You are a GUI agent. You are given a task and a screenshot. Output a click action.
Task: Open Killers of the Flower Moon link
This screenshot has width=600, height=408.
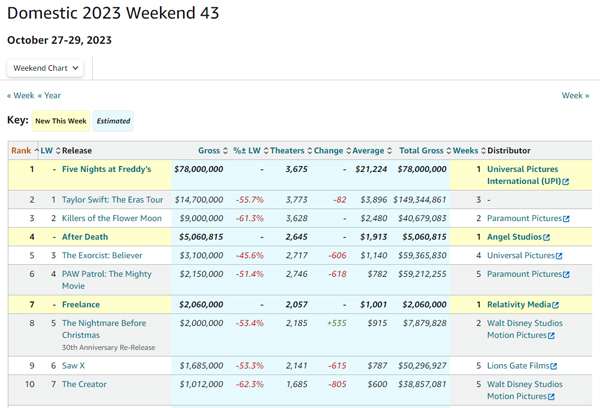point(112,218)
